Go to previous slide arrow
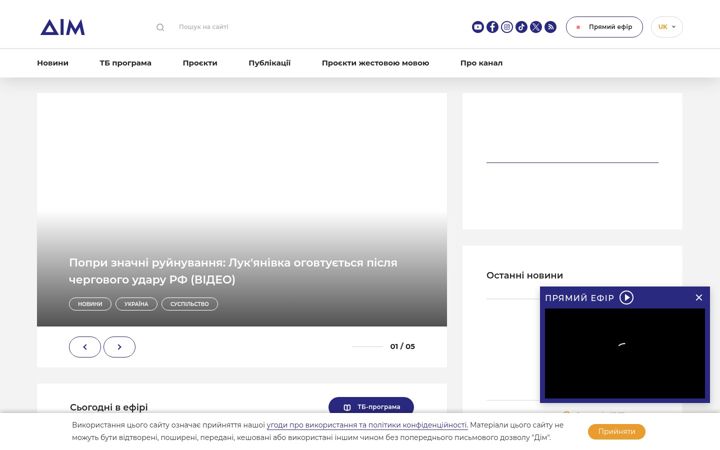The width and height of the screenshot is (720, 450). coord(85,347)
